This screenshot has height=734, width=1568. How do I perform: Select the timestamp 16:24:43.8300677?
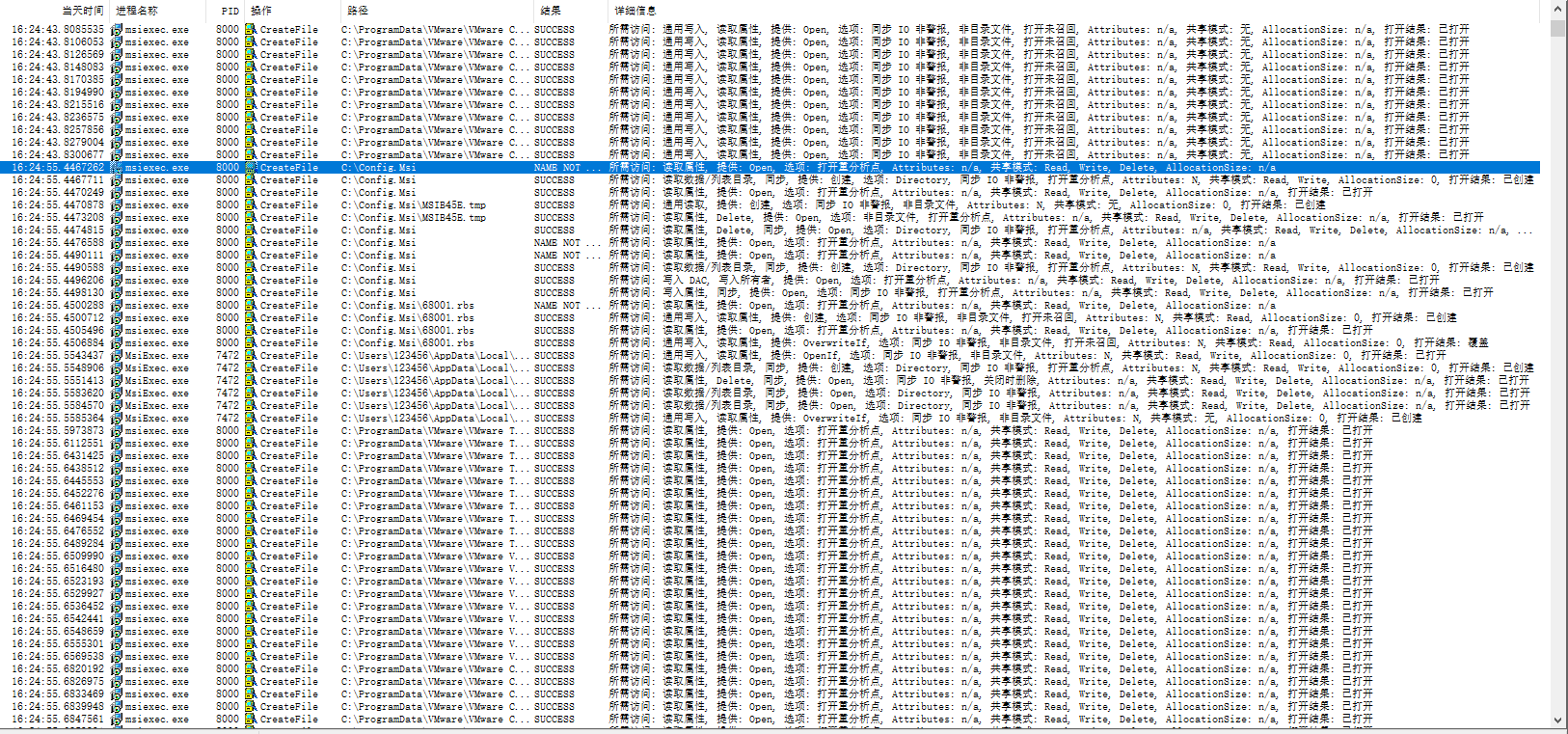pos(58,154)
